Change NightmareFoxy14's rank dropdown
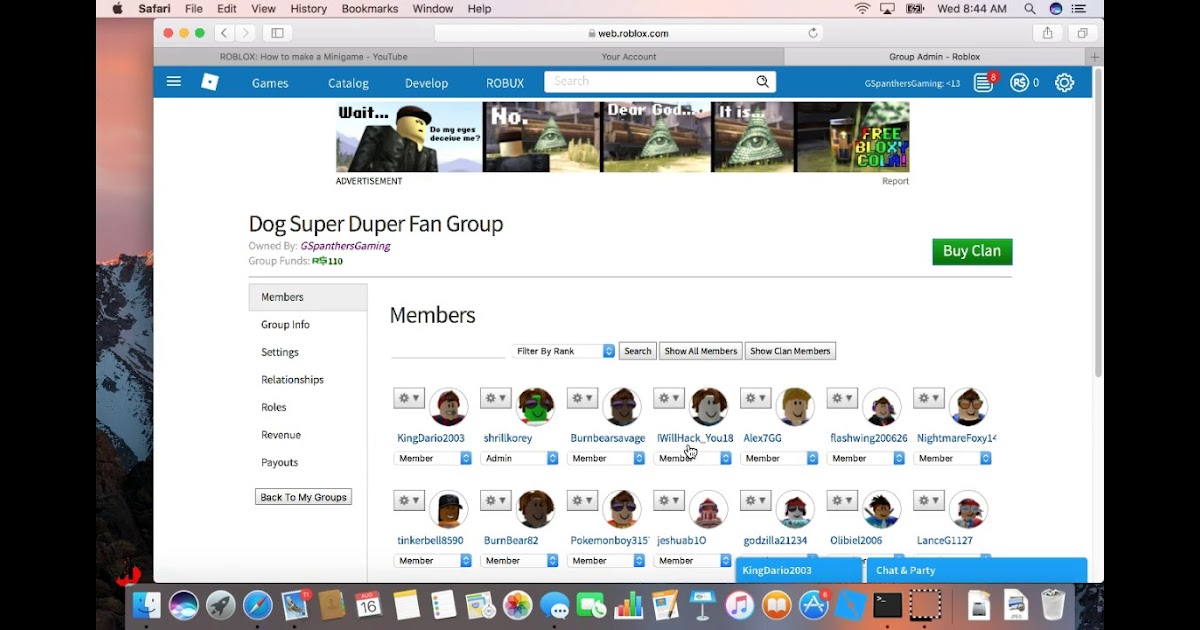This screenshot has width=1200, height=630. (x=953, y=458)
